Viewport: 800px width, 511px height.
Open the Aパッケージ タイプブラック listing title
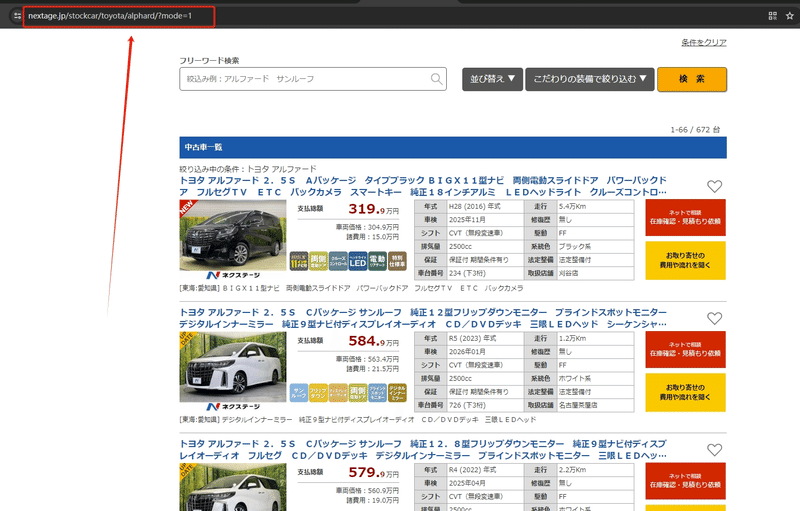[423, 186]
